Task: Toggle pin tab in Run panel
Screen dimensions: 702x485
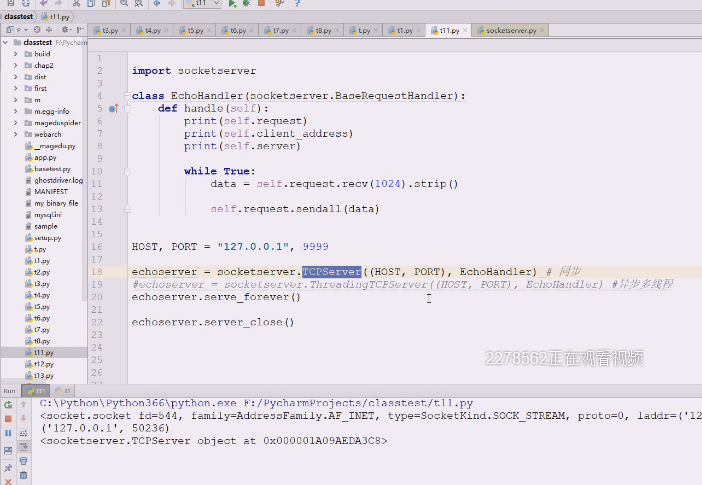Action: coord(8,468)
